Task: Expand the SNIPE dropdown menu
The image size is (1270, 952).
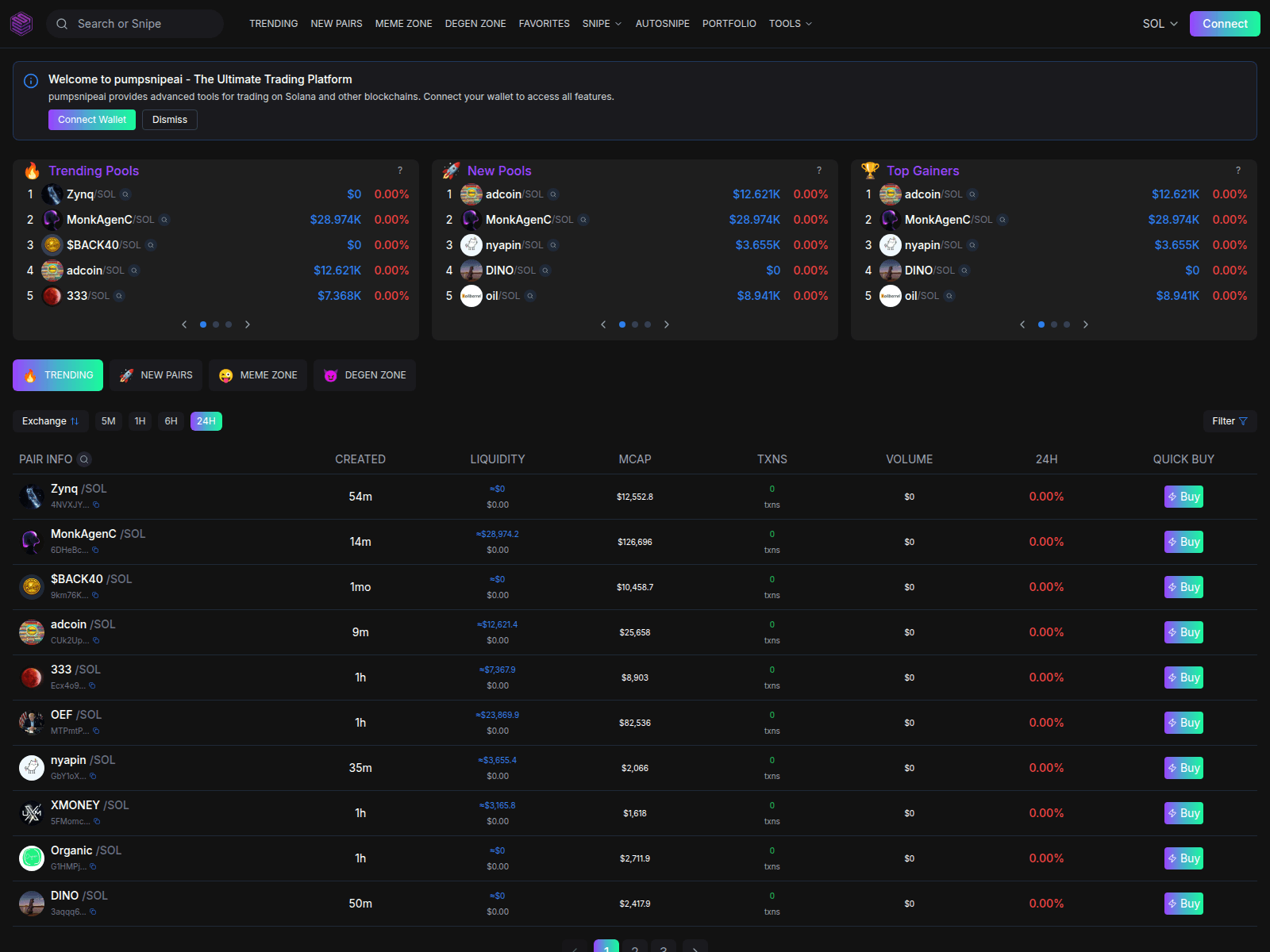Action: pyautogui.click(x=602, y=24)
